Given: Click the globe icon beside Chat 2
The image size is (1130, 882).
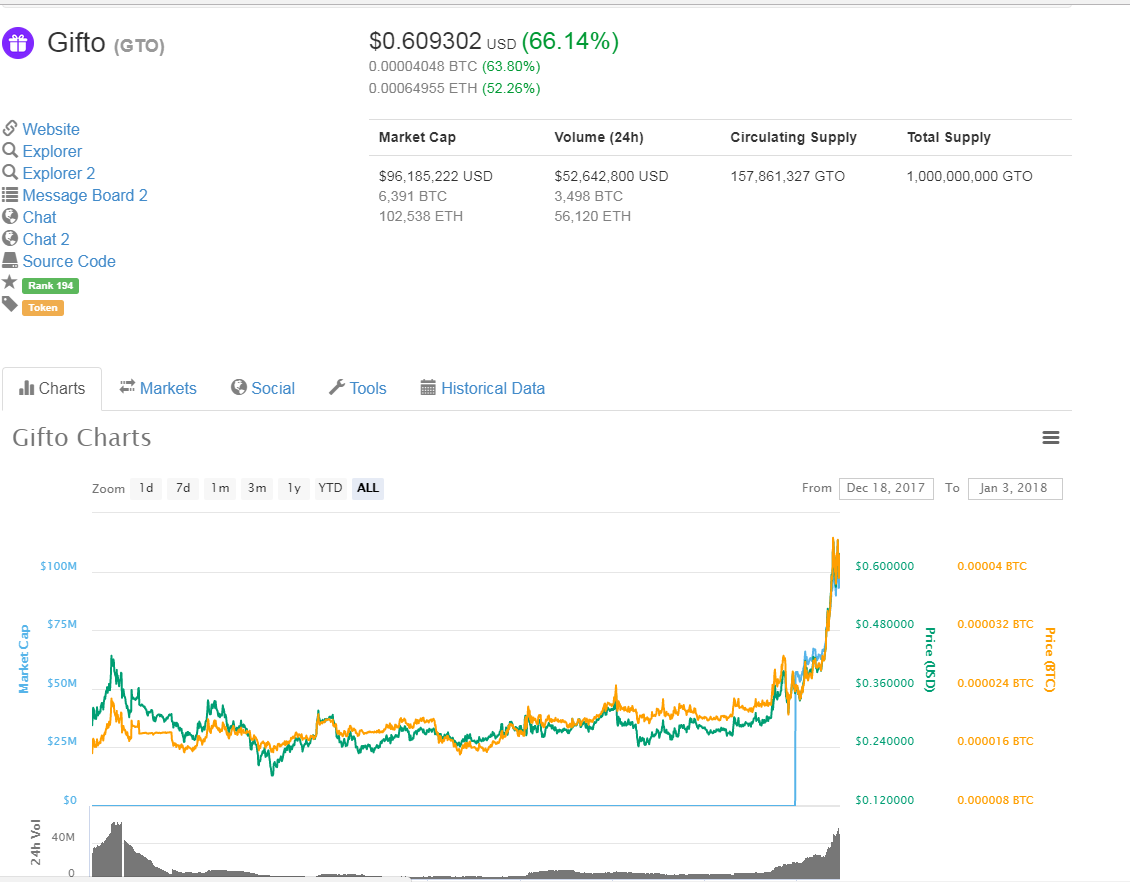Looking at the screenshot, I should (10, 238).
